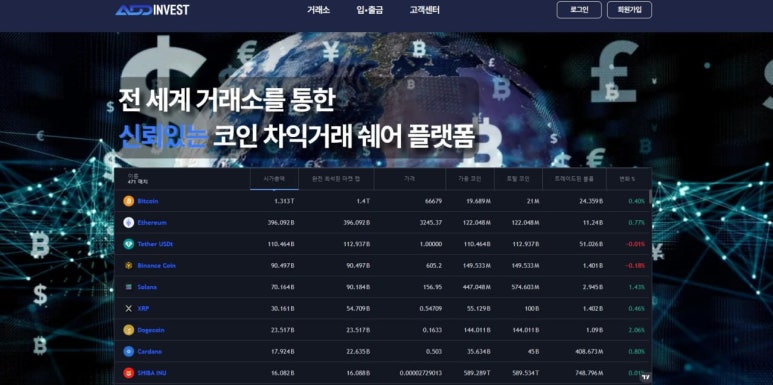Click the Dogecoin coin icon
Screen dimensions: 773x385
pos(129,330)
